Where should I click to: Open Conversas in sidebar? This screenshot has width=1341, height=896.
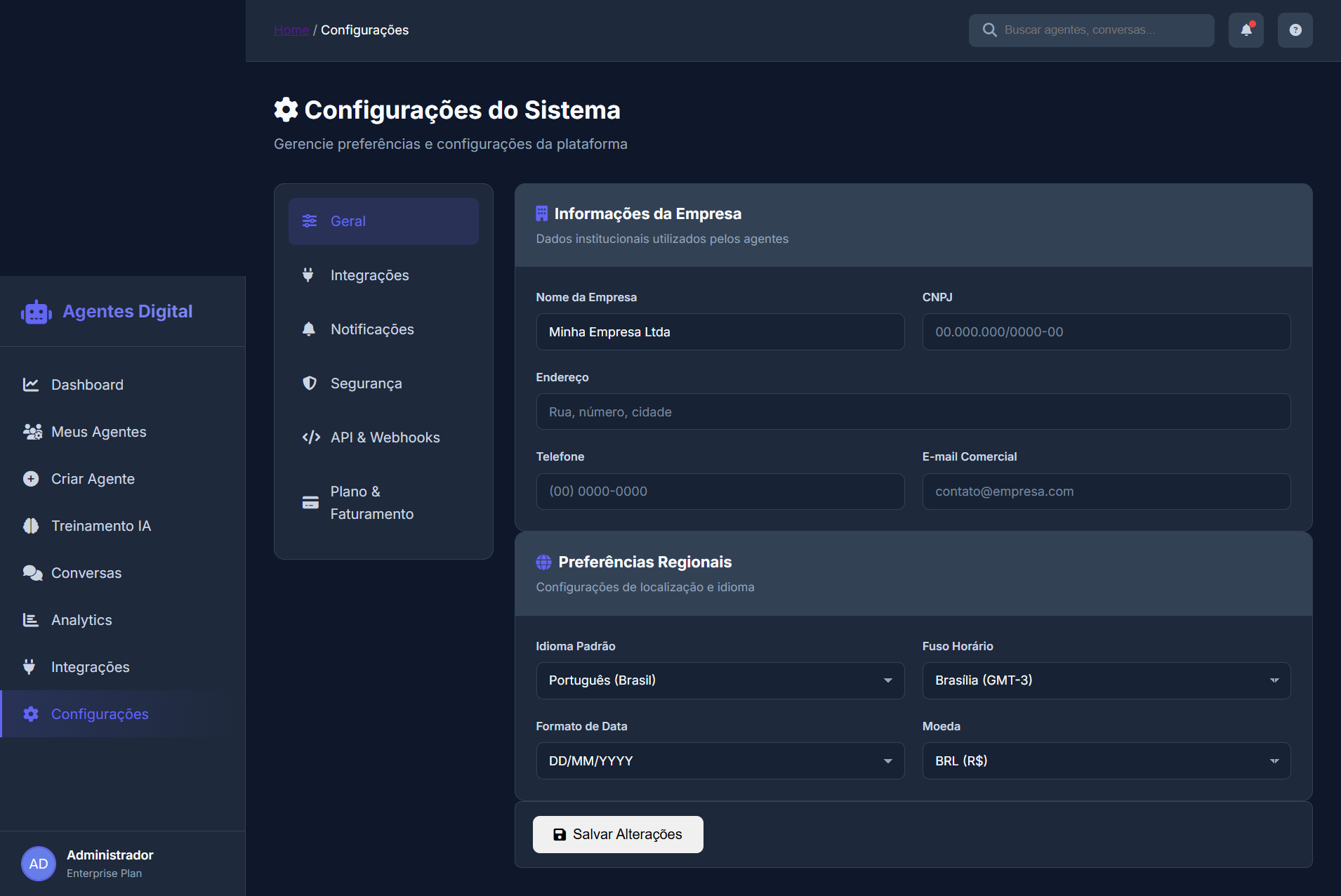click(x=123, y=573)
